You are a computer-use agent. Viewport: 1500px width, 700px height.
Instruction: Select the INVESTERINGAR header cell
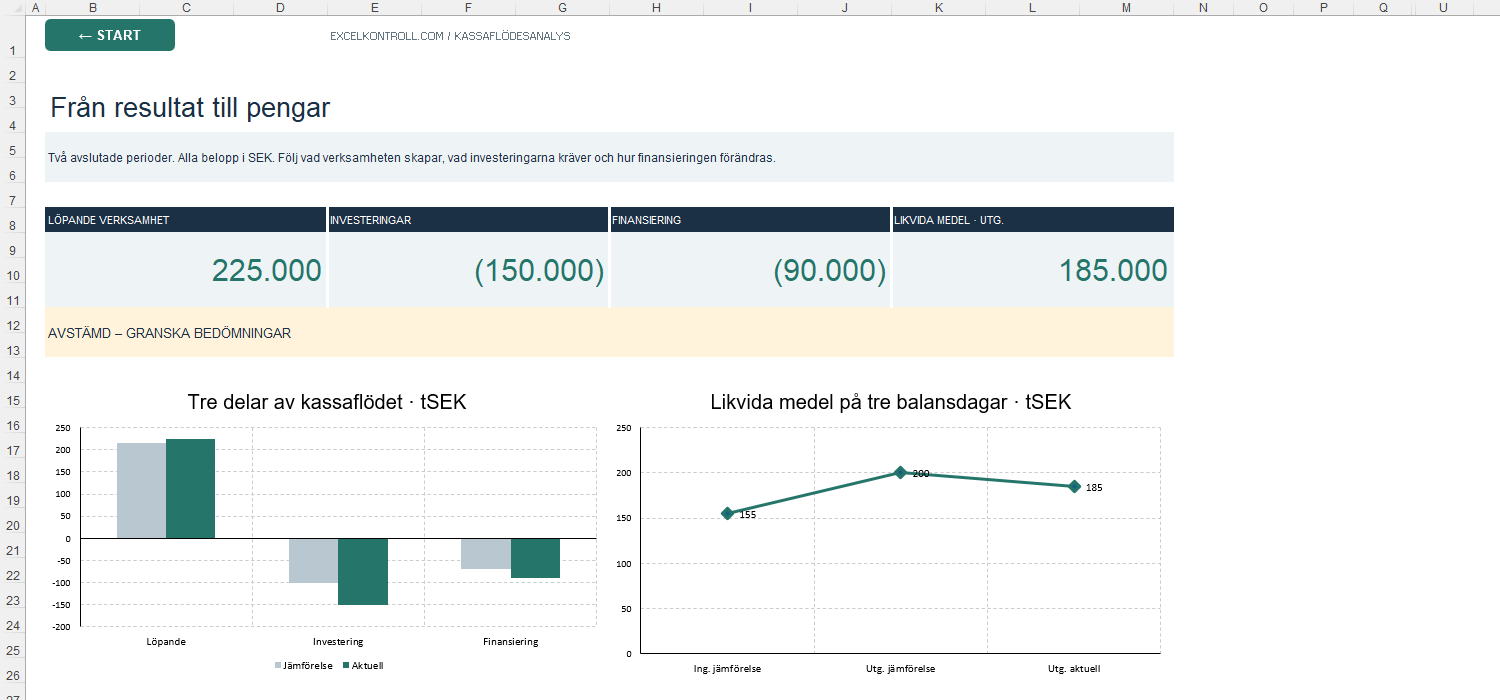(468, 220)
